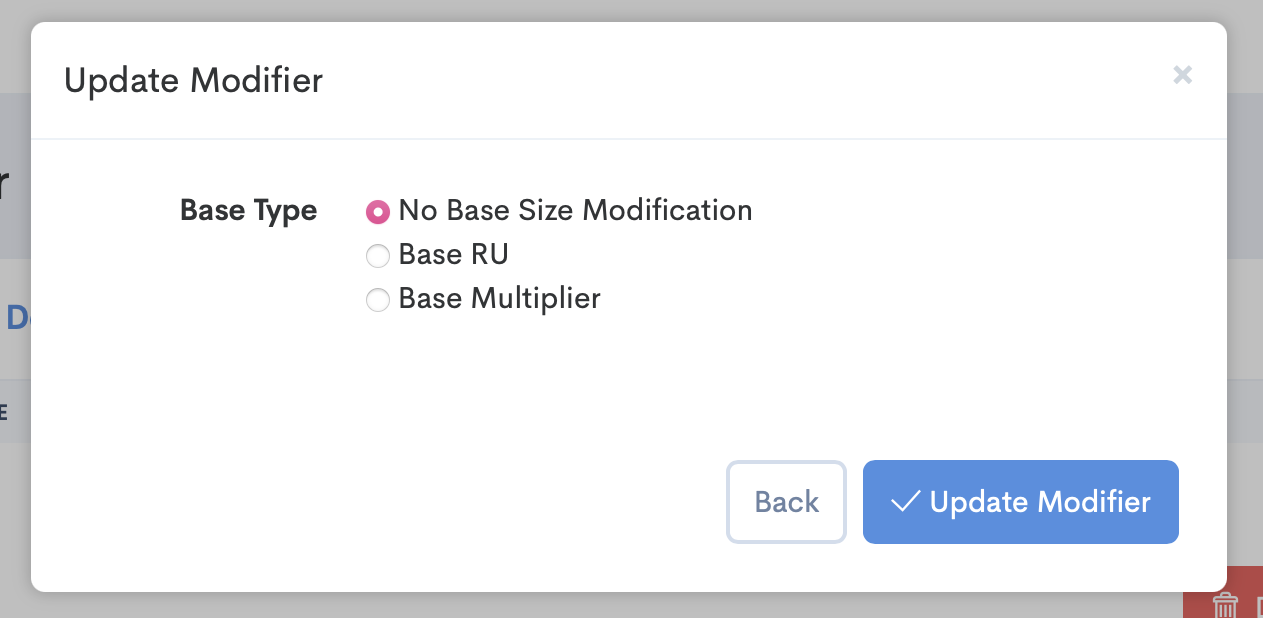Viewport: 1263px width, 618px height.
Task: Click the "No Base Size Modification" label text
Action: click(x=575, y=211)
